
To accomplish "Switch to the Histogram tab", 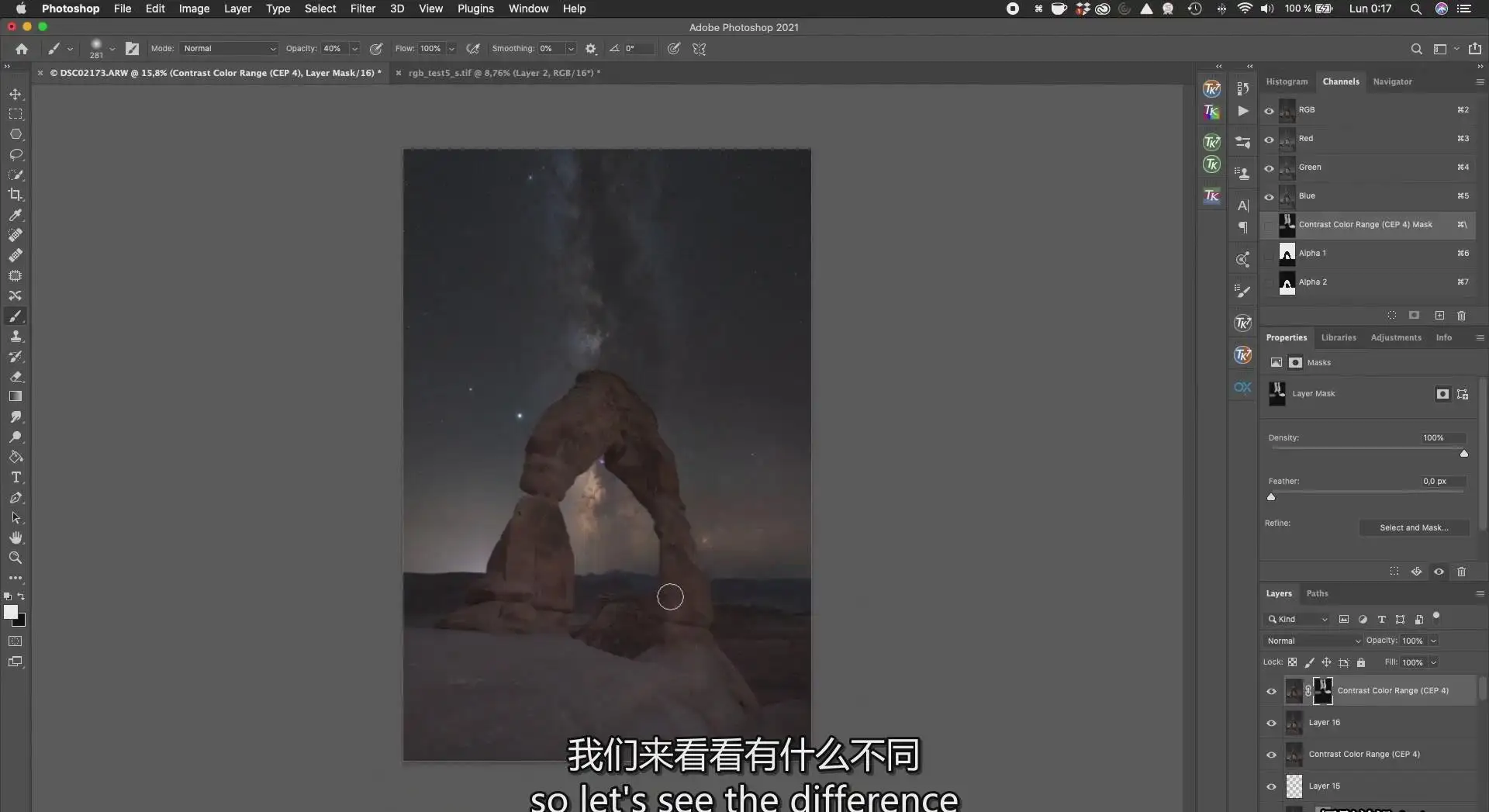I will point(1287,81).
